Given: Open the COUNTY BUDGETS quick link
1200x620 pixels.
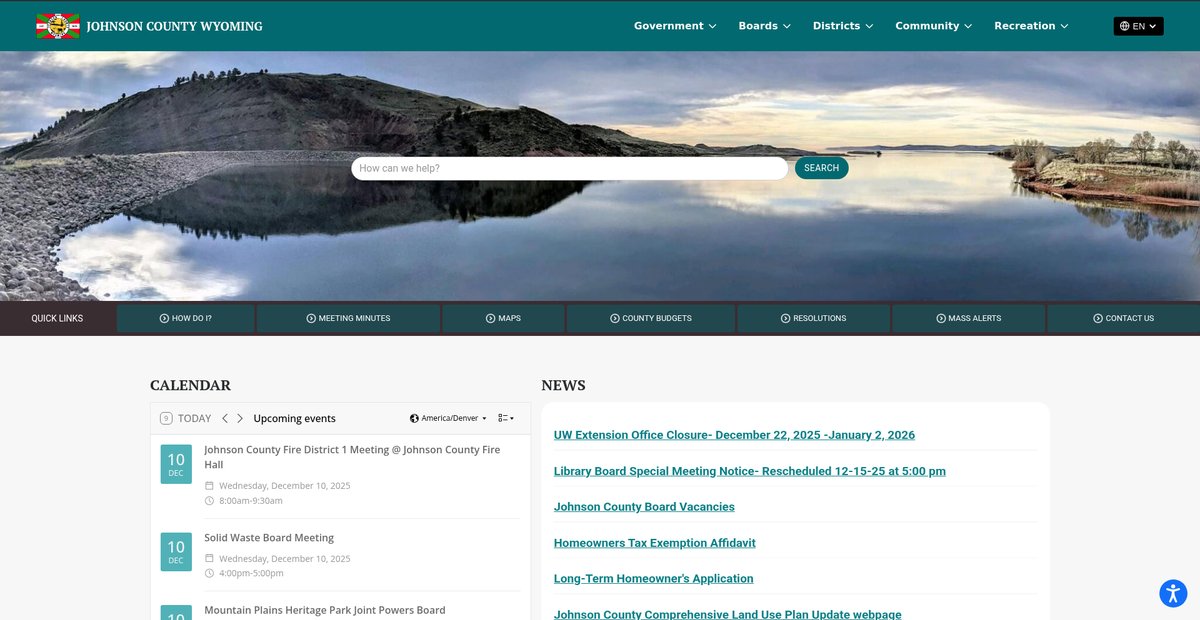Looking at the screenshot, I should click(651, 318).
